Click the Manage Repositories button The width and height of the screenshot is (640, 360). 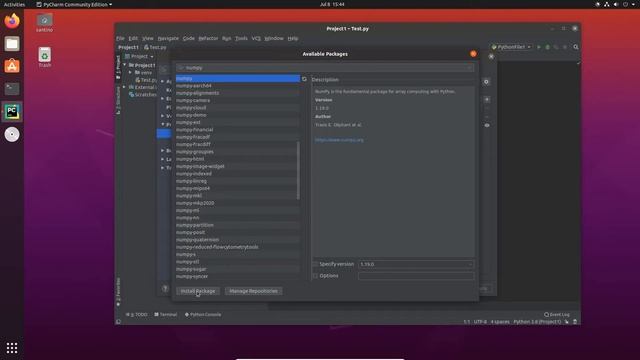coord(253,291)
